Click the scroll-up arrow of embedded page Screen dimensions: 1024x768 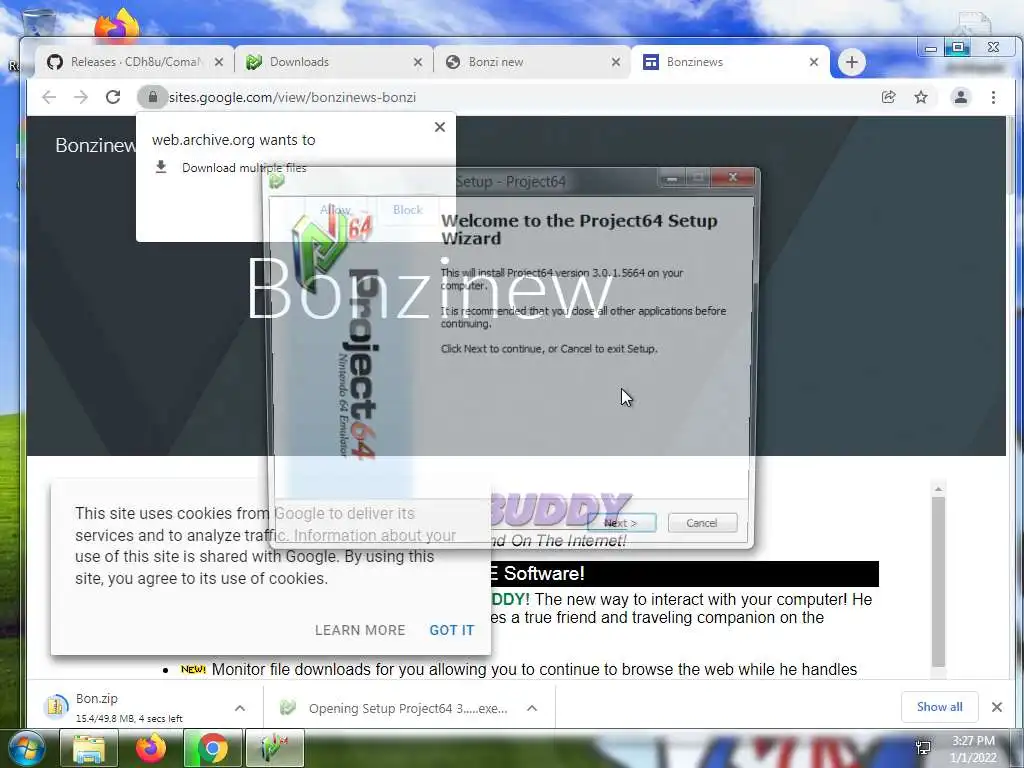pos(938,489)
